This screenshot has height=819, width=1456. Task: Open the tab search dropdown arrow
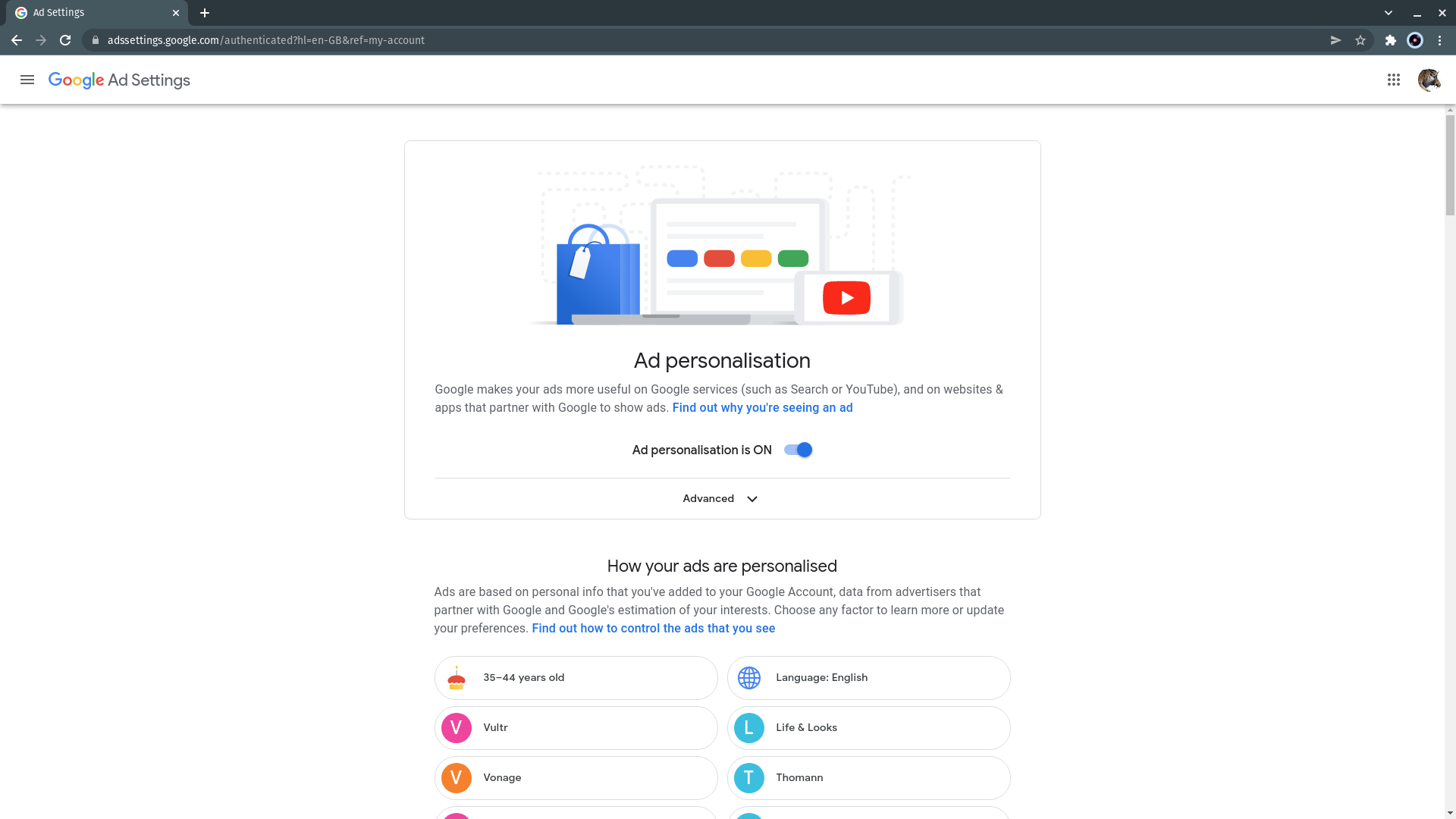coord(1388,13)
